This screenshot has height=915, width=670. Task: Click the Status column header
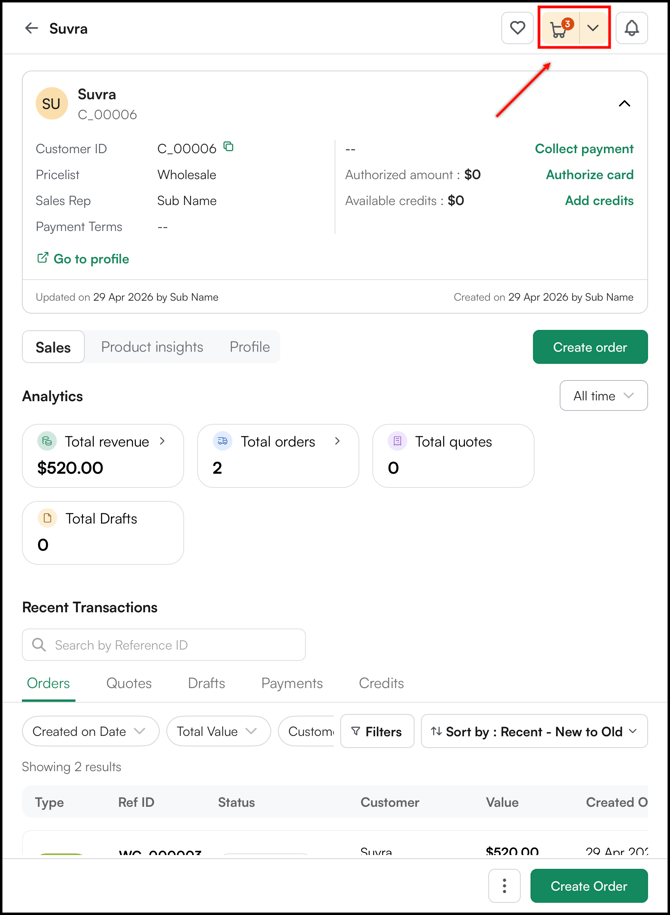[236, 802]
